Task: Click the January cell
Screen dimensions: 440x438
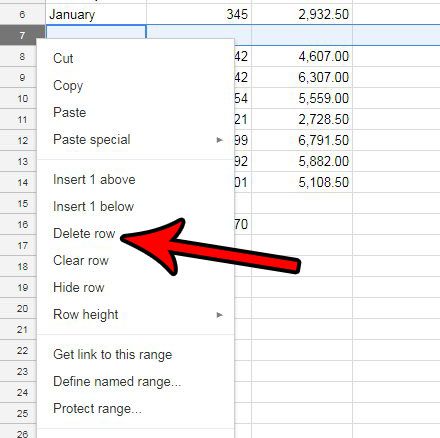Action: tap(96, 14)
